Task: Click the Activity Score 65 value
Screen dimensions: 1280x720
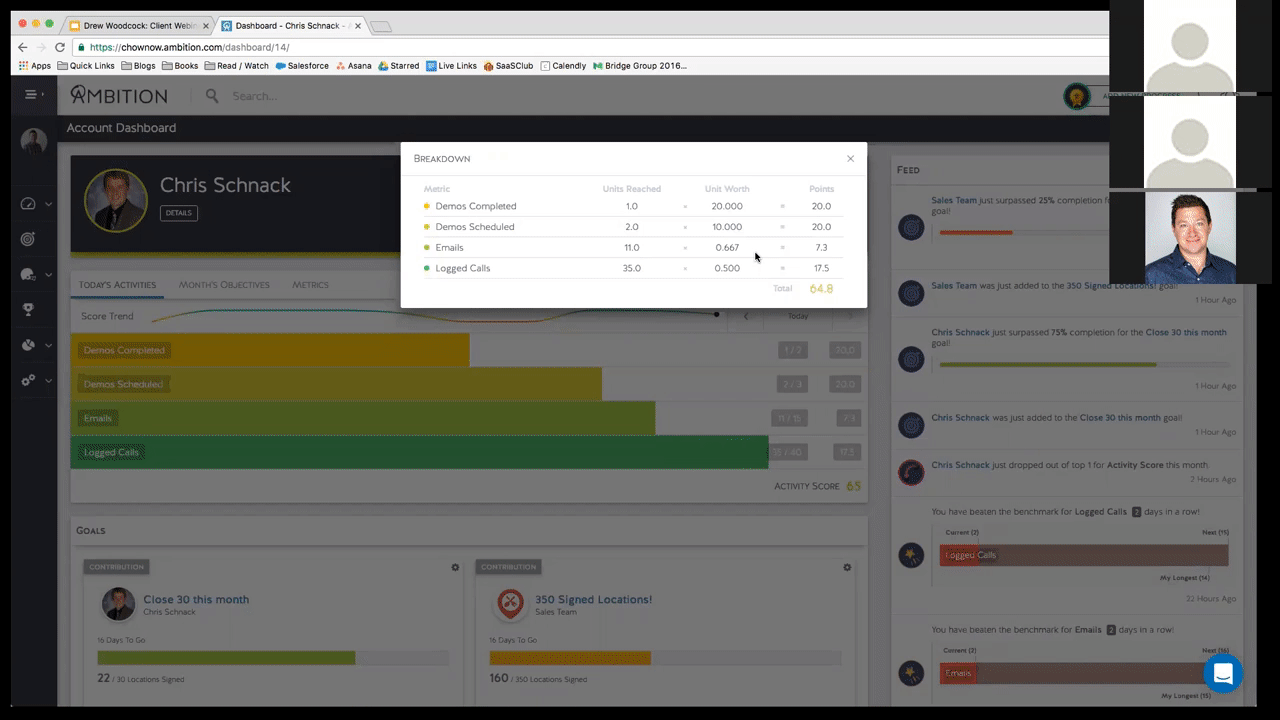Action: (x=853, y=487)
